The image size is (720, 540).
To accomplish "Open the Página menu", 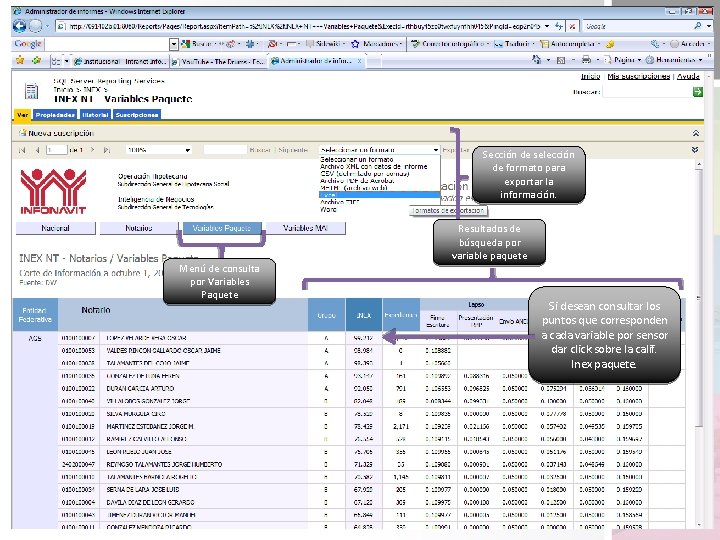I will click(623, 60).
